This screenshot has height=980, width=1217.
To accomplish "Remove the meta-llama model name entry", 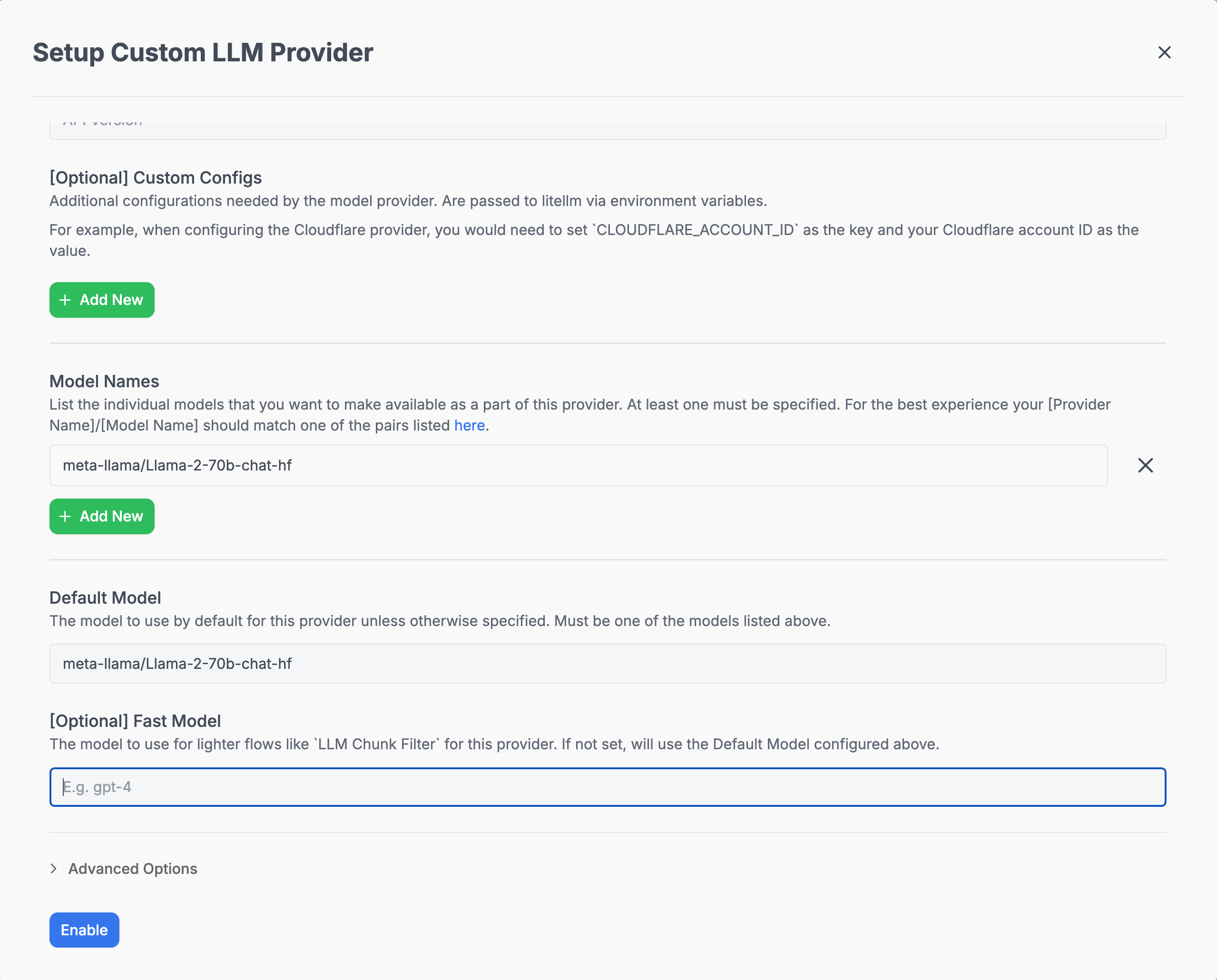I will pyautogui.click(x=1145, y=465).
